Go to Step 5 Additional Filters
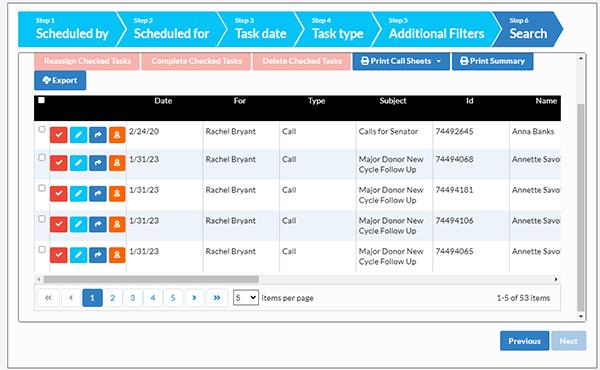Screen dimensions: 600x370 coord(436,29)
